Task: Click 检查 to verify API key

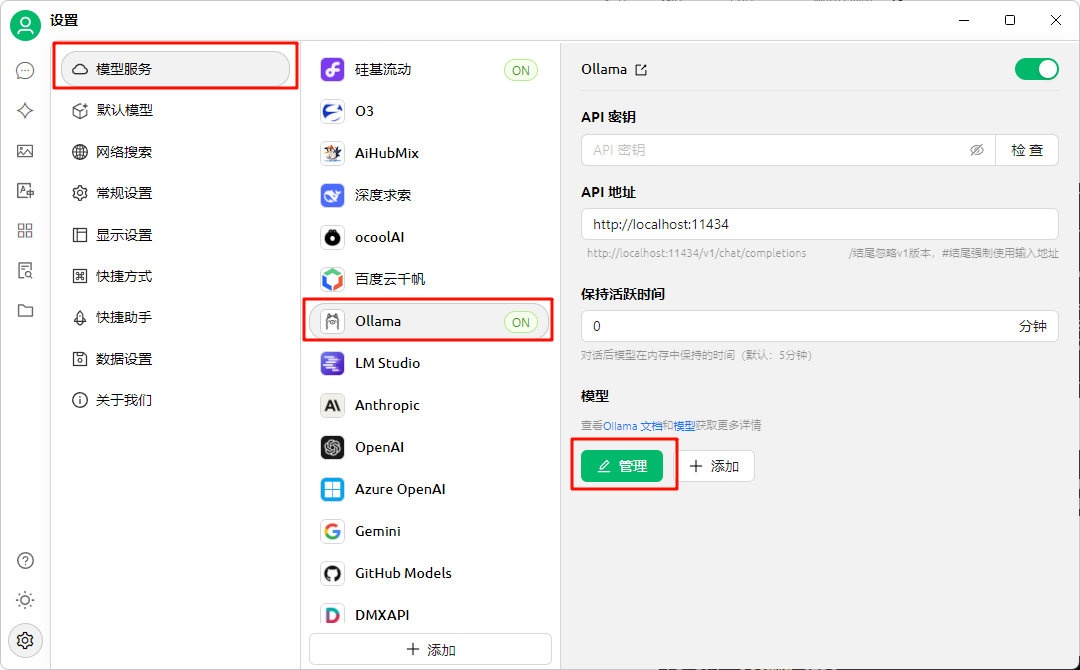Action: 1027,150
